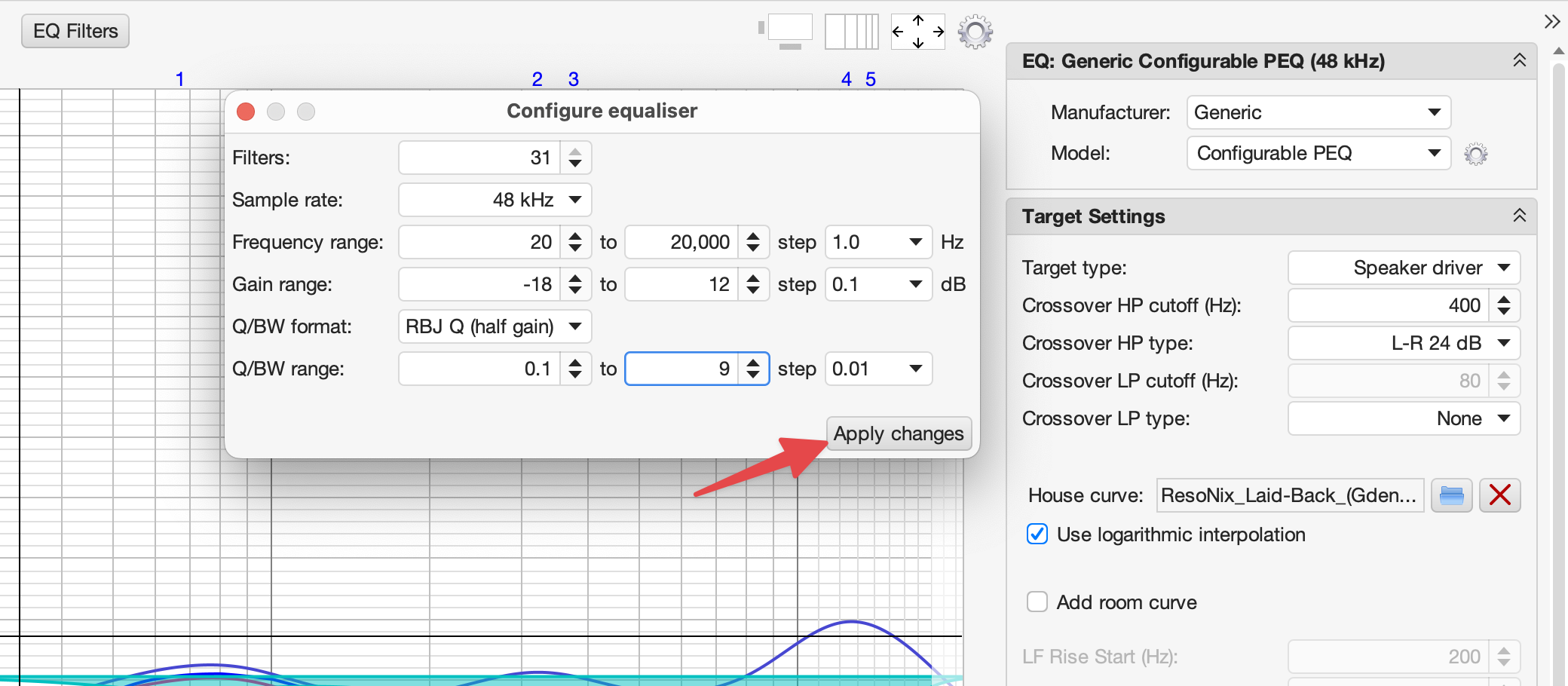Select filter marker 1 above graph
Screen dimensions: 1568x686
coord(179,79)
